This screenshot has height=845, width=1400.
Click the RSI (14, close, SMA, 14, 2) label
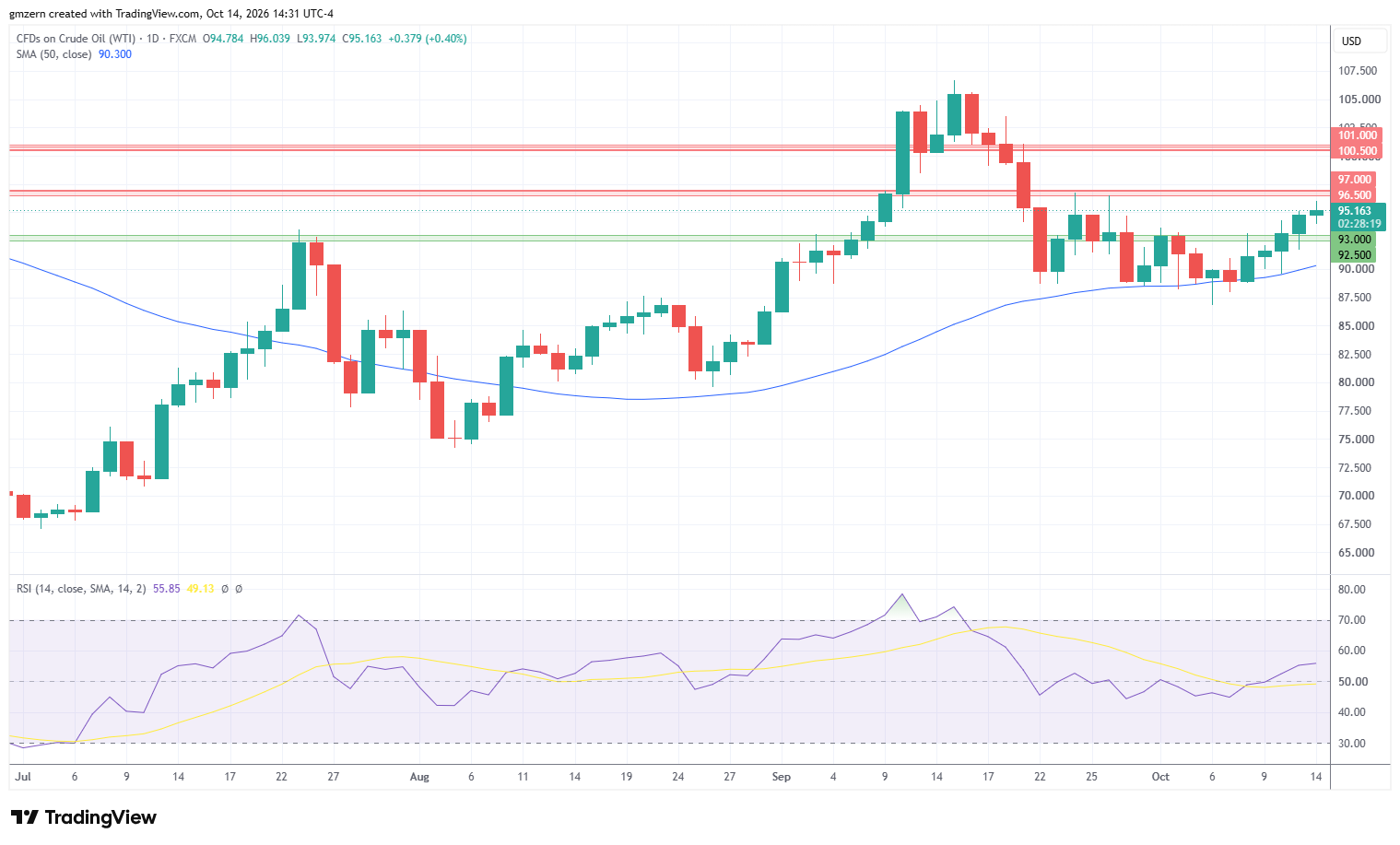click(x=81, y=589)
